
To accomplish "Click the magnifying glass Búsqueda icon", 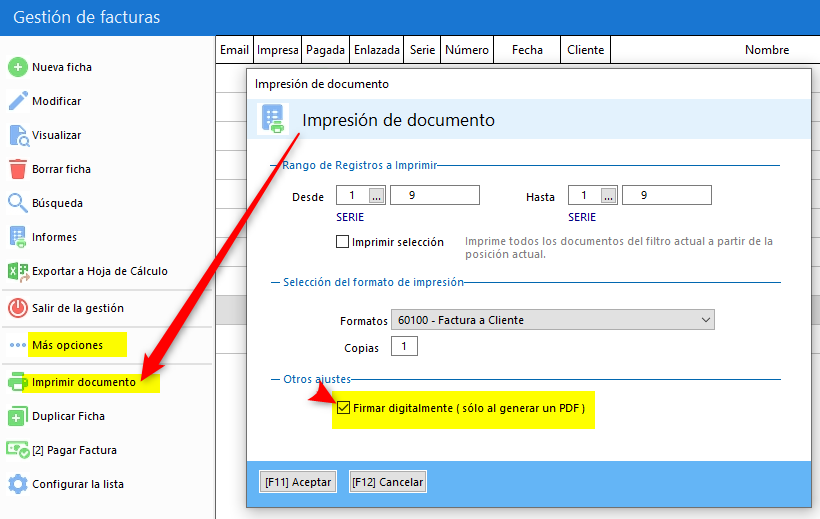I will [x=18, y=203].
